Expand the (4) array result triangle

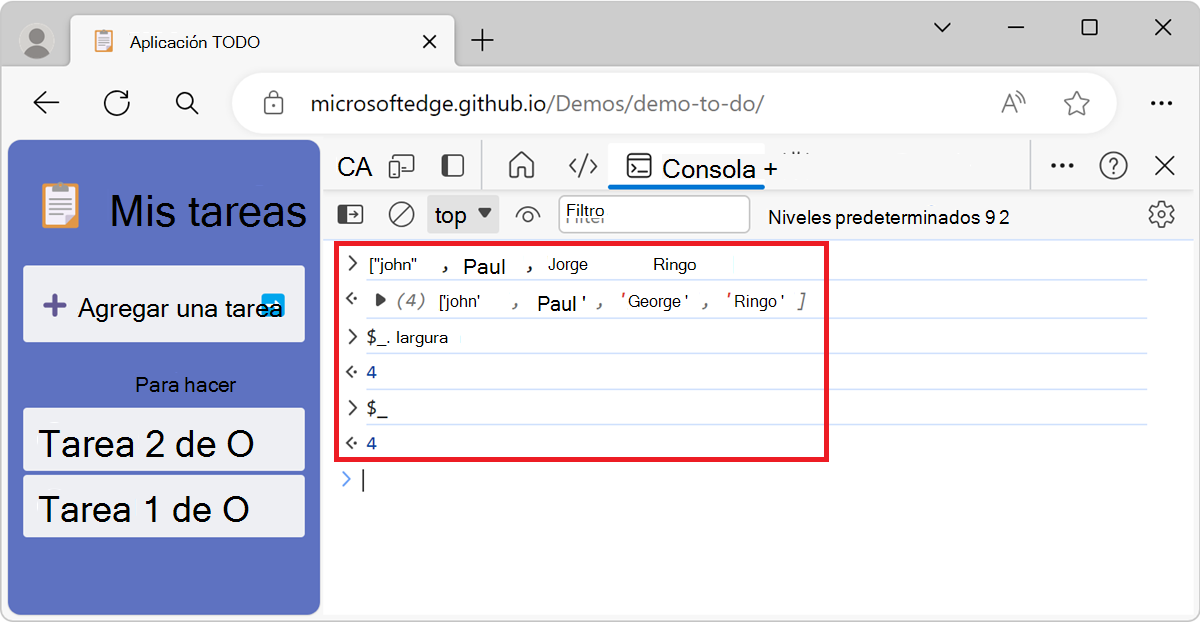point(380,300)
